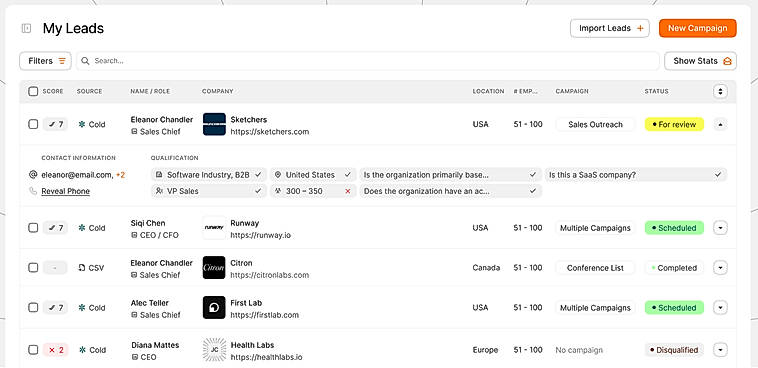Click the Show Stats button

tap(700, 61)
